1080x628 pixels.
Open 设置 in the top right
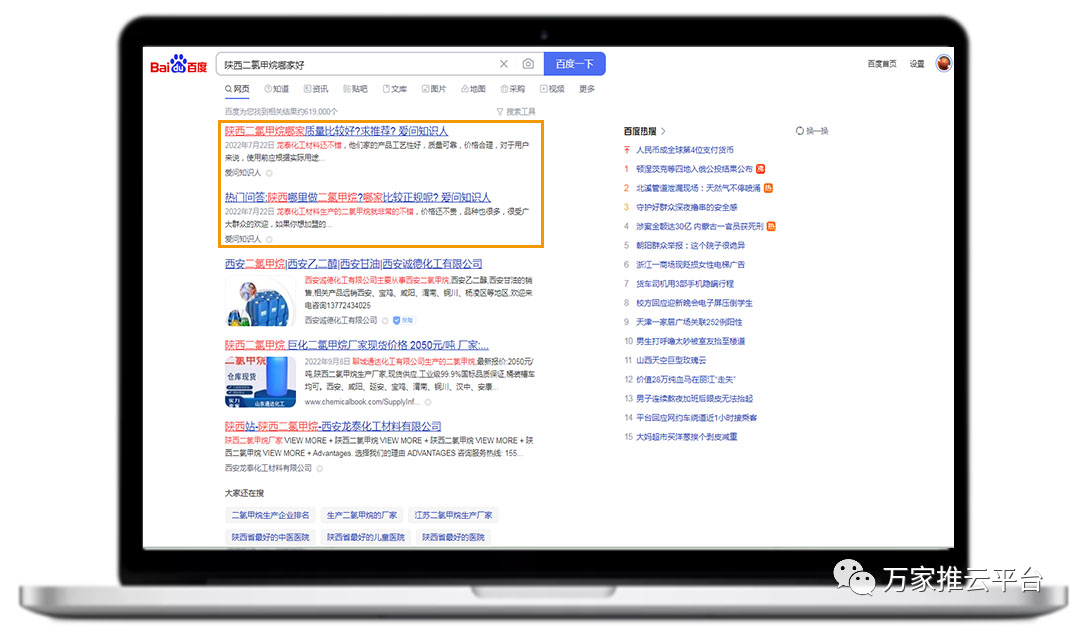(x=917, y=64)
